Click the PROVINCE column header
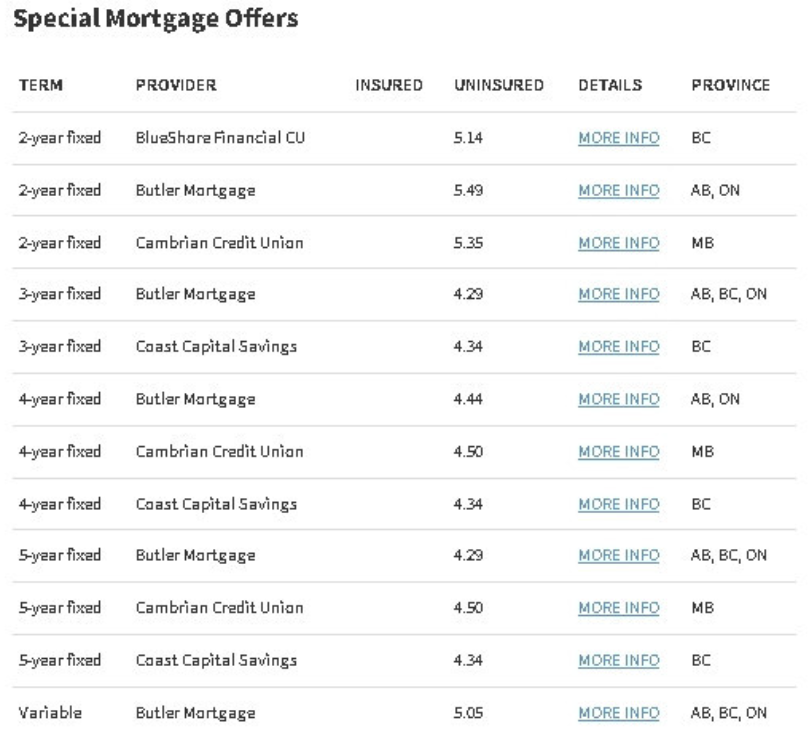Image resolution: width=809 pixels, height=738 pixels. tap(731, 85)
